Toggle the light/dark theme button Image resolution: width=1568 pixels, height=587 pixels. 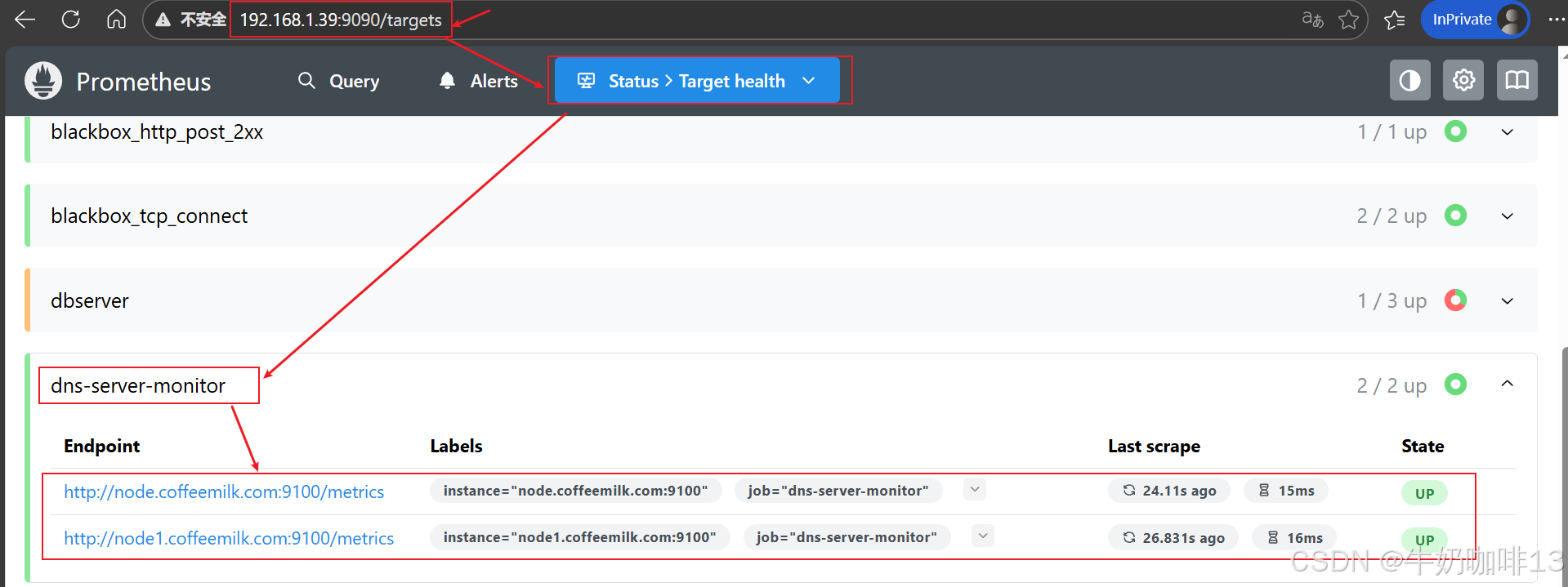(x=1410, y=80)
